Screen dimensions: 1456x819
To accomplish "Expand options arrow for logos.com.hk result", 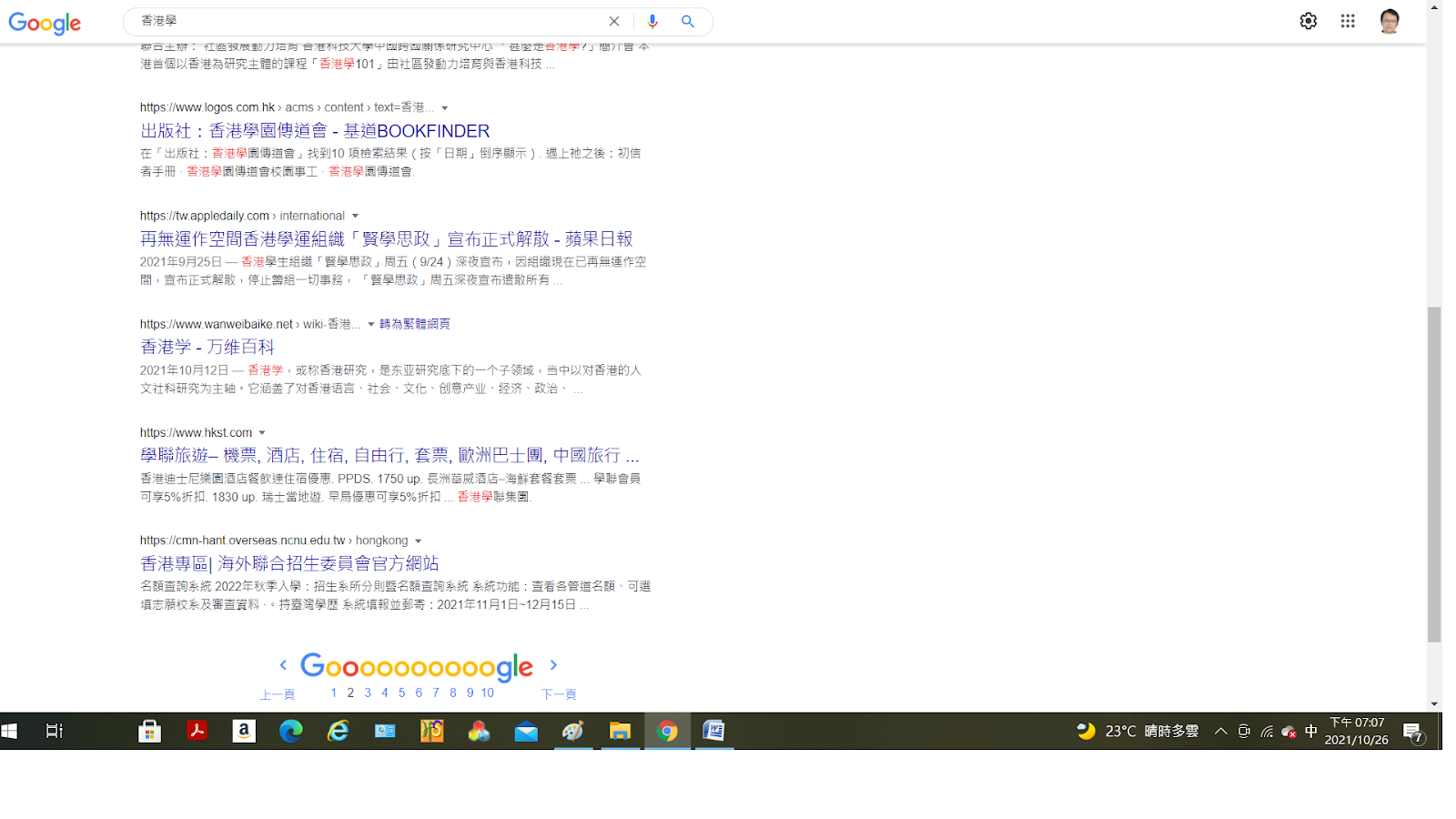I will pos(445,108).
